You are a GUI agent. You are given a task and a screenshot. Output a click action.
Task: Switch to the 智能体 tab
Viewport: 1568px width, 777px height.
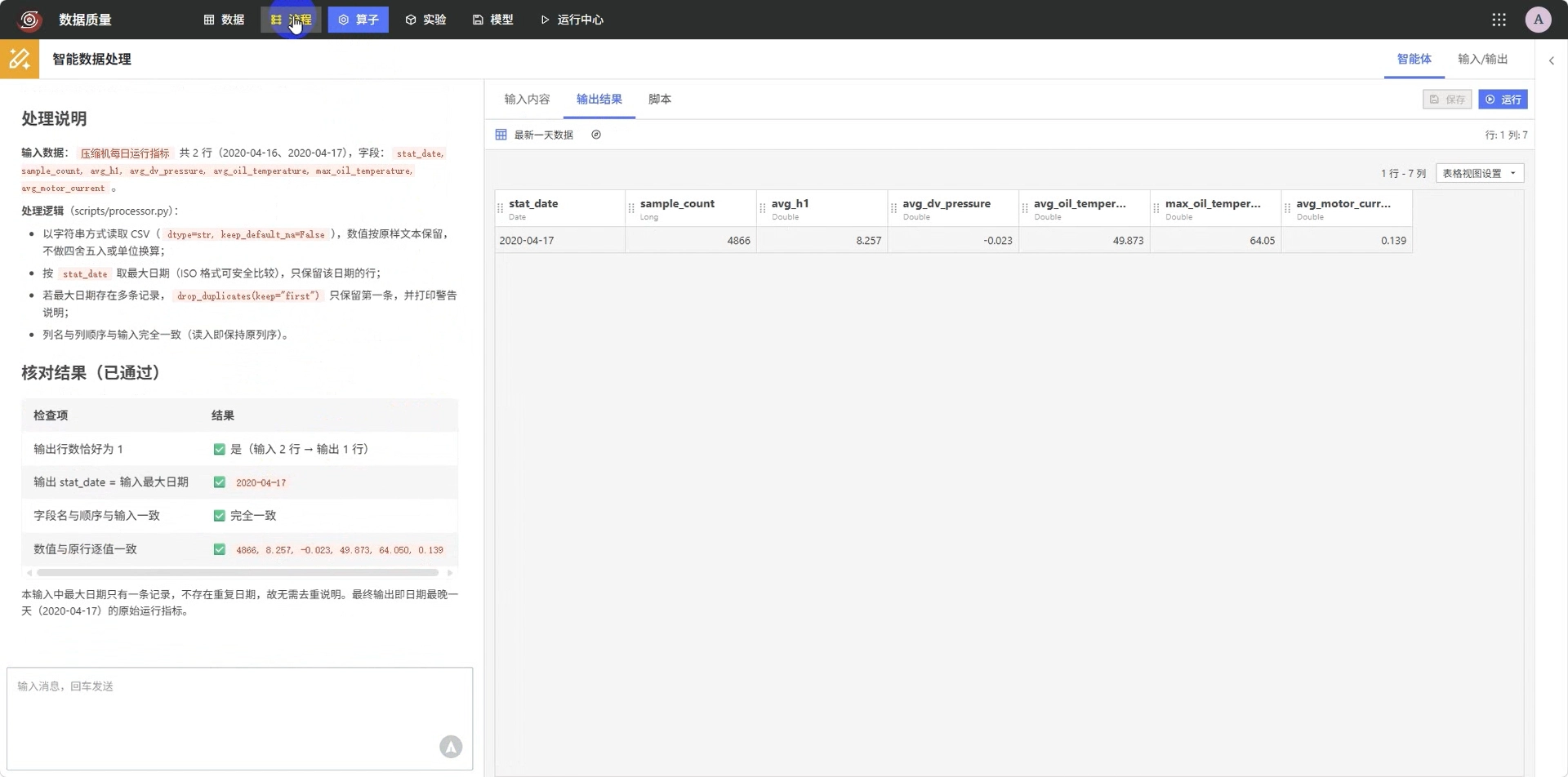(1414, 59)
